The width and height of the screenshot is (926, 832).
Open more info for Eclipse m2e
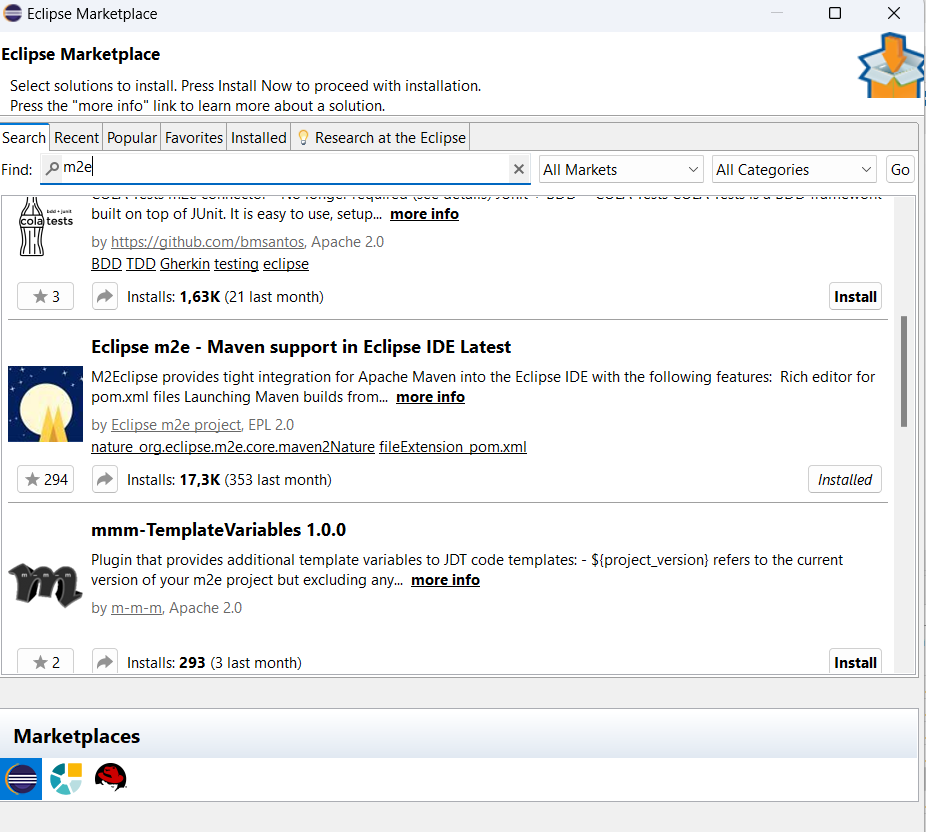coord(430,397)
